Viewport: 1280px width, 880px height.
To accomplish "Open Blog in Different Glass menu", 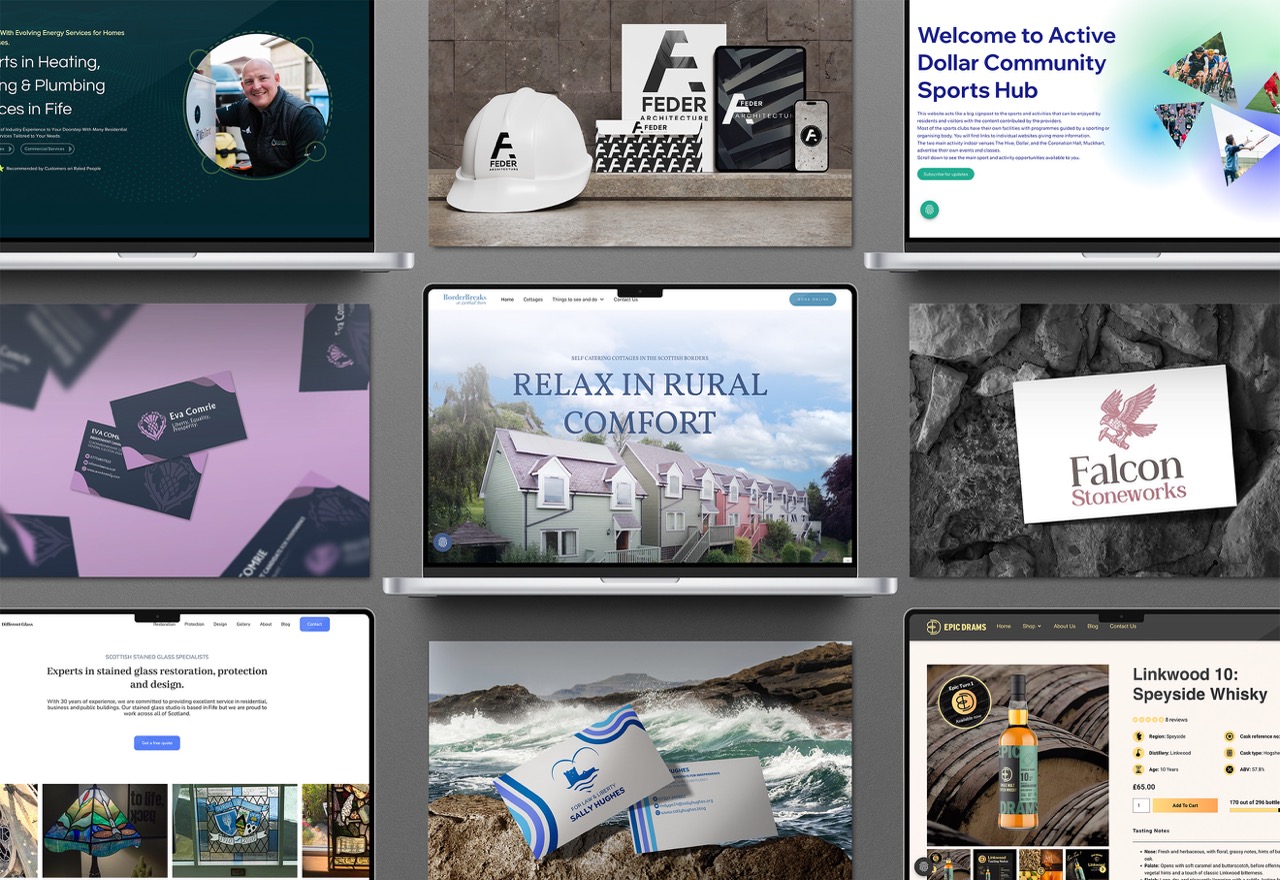I will 286,624.
